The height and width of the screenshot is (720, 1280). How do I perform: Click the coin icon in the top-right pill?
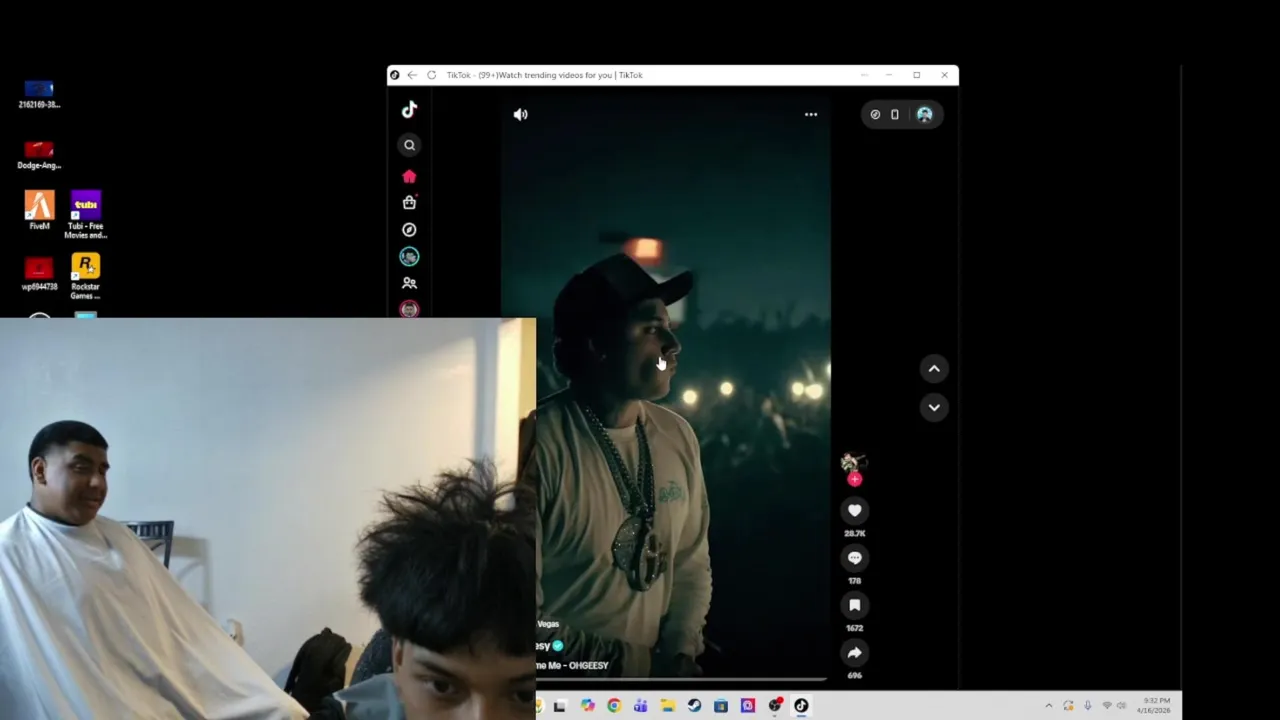coord(875,114)
